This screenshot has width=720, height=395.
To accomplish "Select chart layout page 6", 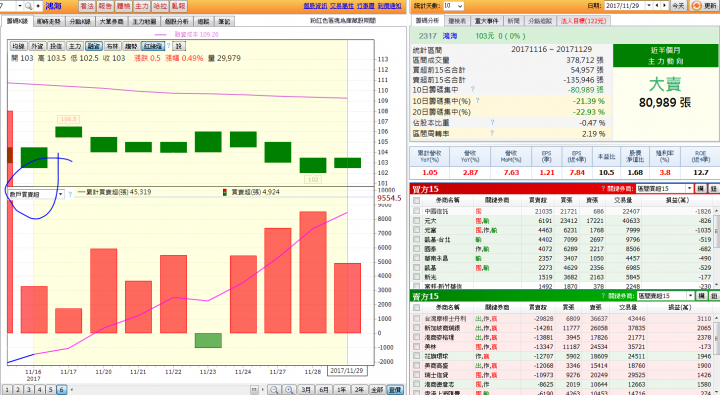I will coord(62,389).
